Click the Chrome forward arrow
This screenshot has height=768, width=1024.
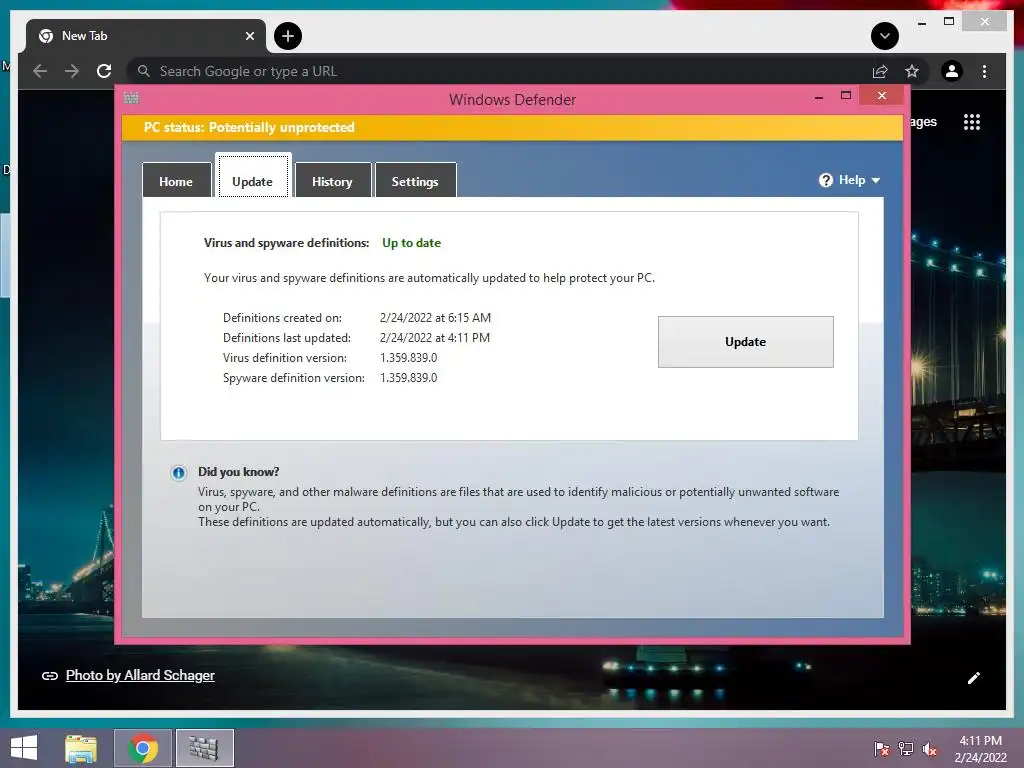(72, 71)
